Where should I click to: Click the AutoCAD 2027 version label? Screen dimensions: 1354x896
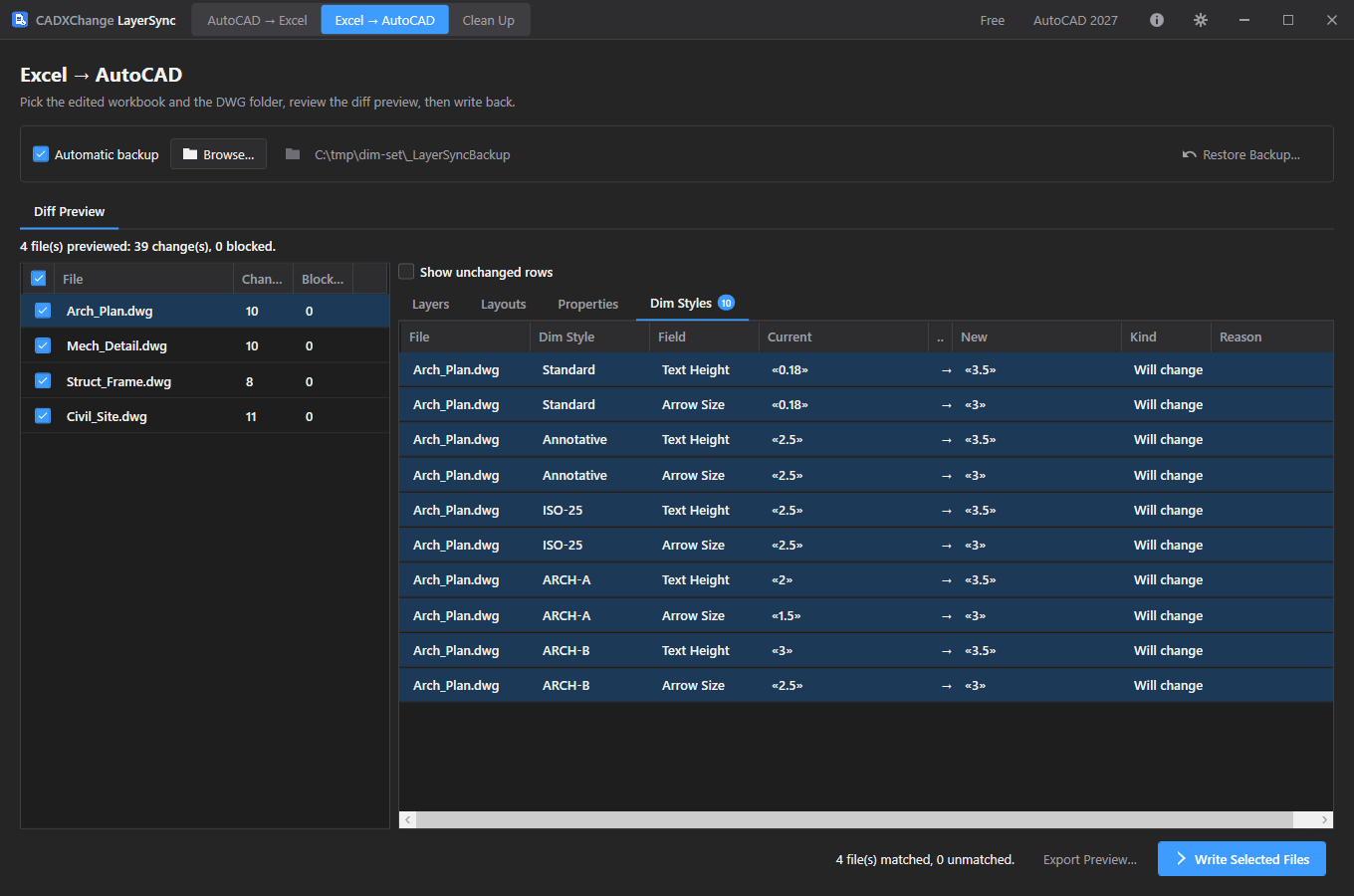click(1075, 20)
